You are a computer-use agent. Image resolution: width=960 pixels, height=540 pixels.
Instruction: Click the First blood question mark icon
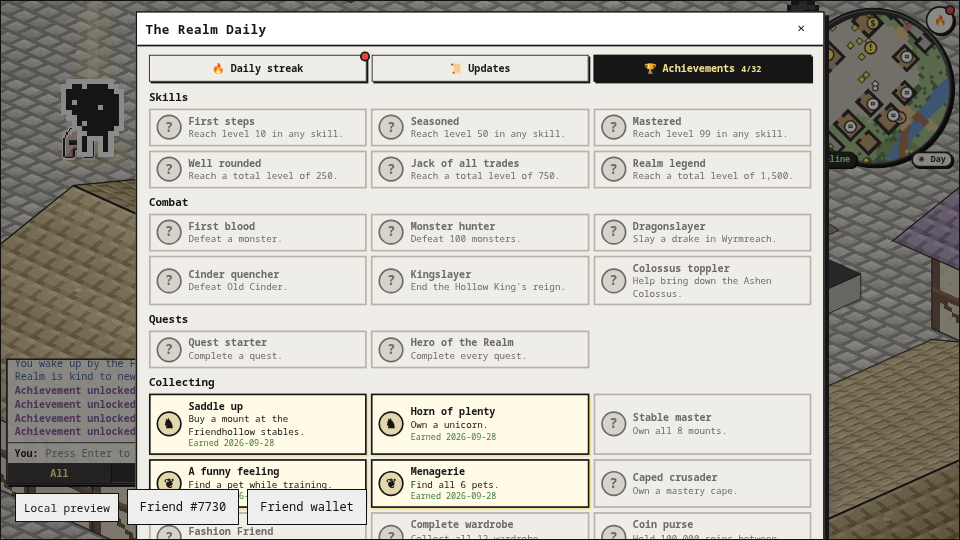[169, 232]
